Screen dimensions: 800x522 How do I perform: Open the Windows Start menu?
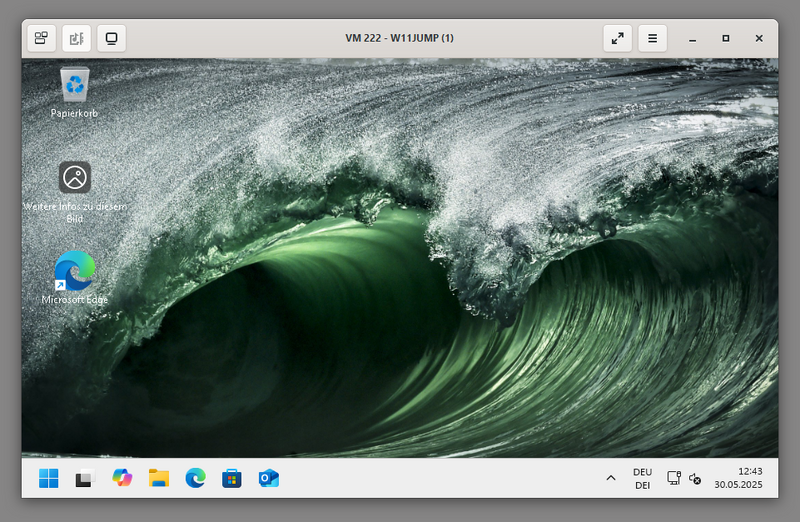coord(48,478)
